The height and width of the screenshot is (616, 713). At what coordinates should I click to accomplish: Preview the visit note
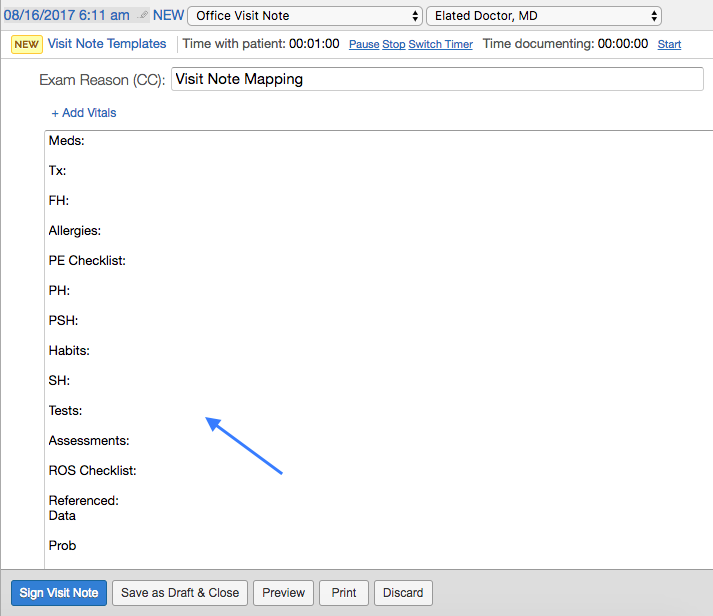[x=284, y=593]
